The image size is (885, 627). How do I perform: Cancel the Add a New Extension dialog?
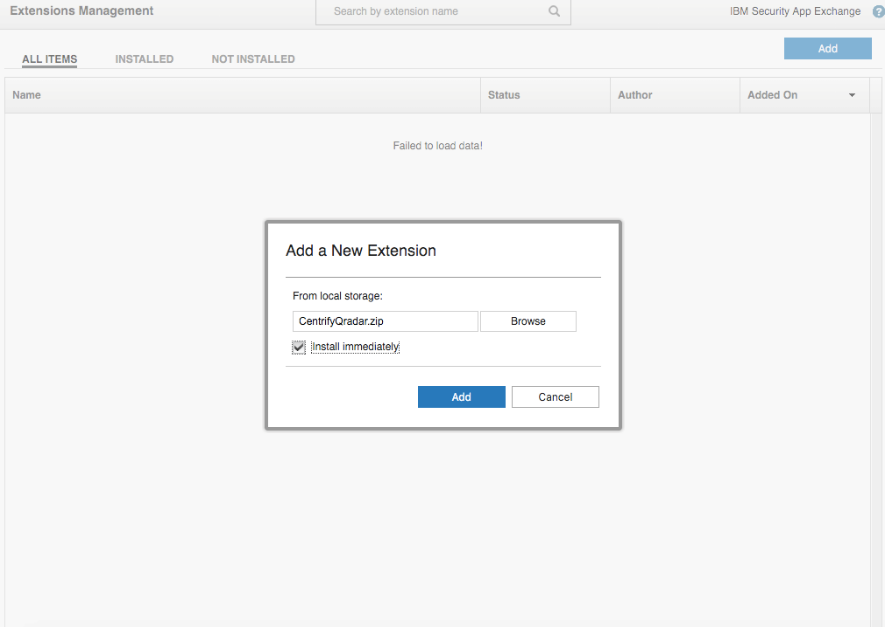[555, 397]
